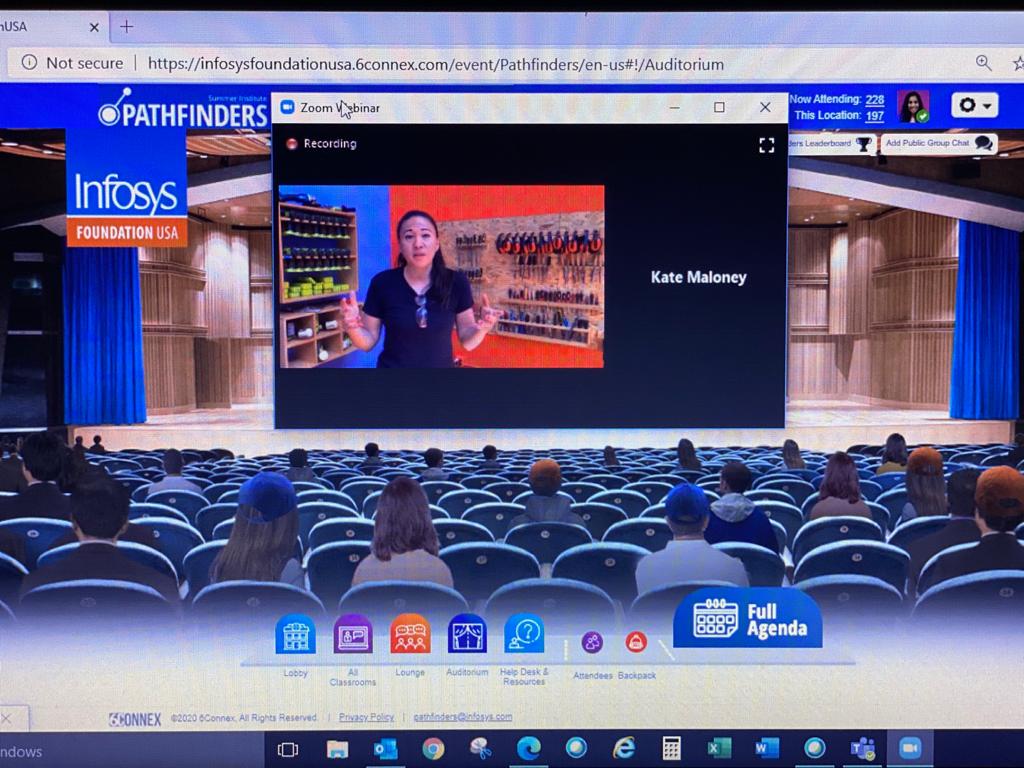Open the Attendees icon
This screenshot has width=1024, height=768.
[x=592, y=643]
